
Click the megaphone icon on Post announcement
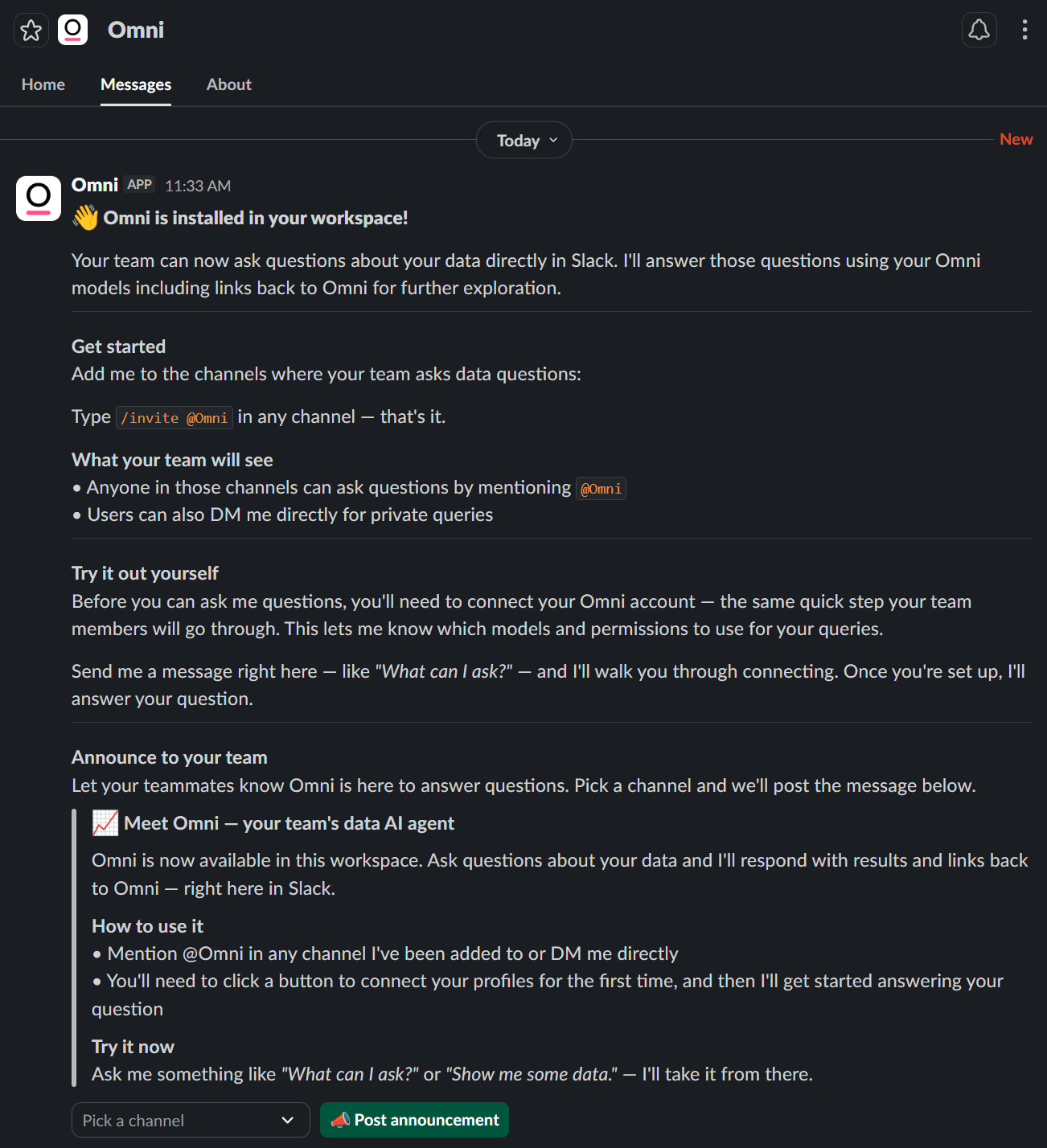340,1120
